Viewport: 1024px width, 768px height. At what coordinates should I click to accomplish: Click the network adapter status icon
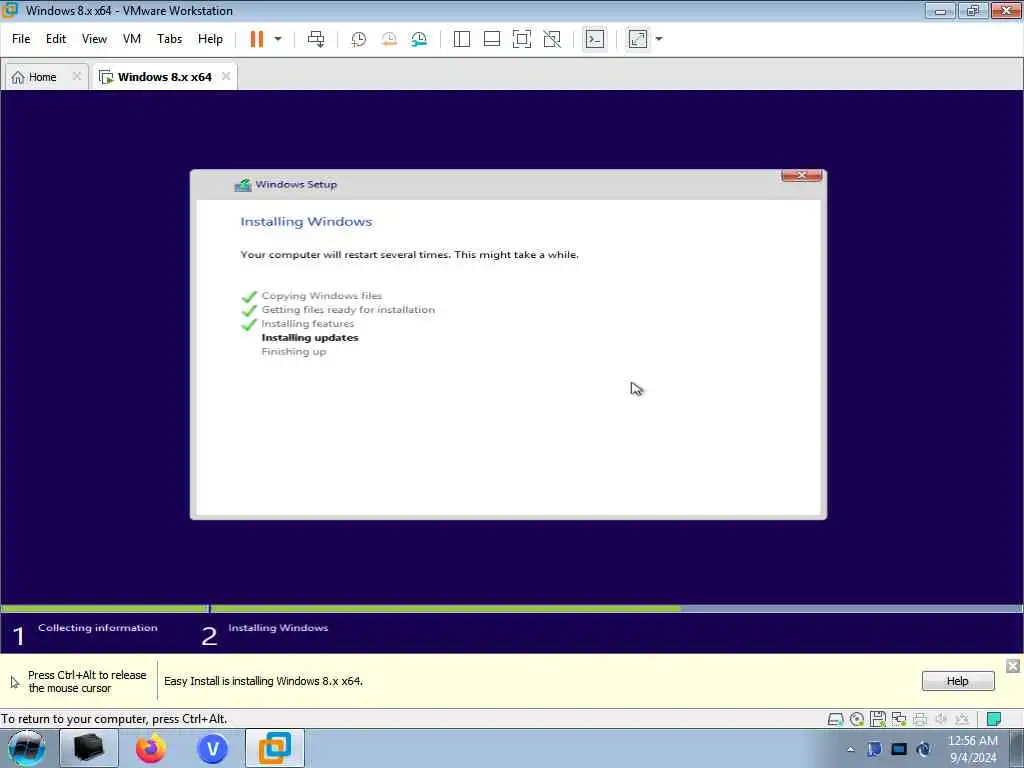click(899, 720)
